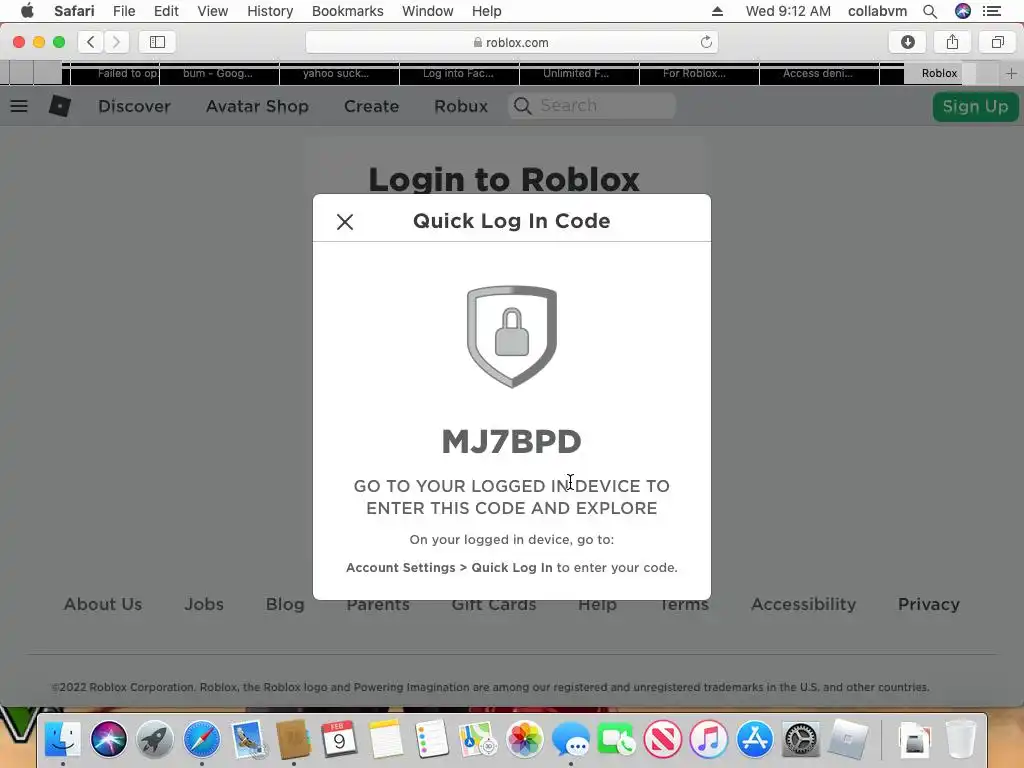Open Safari from the dock

(201, 739)
